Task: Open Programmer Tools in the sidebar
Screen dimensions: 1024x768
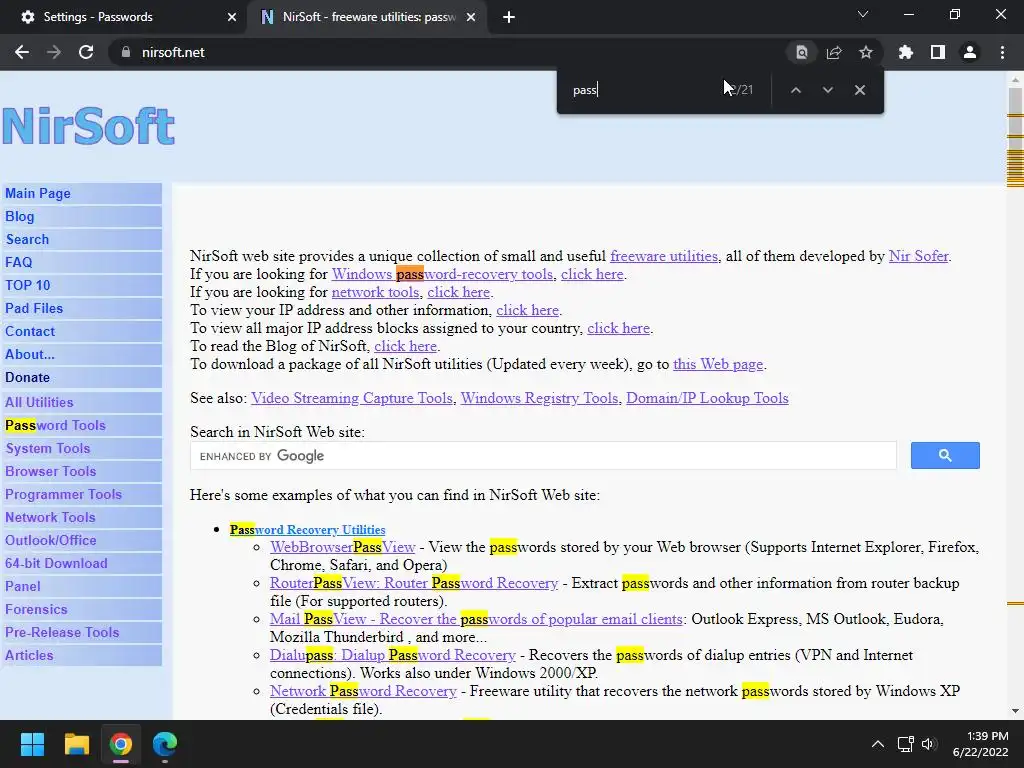Action: tap(82, 494)
